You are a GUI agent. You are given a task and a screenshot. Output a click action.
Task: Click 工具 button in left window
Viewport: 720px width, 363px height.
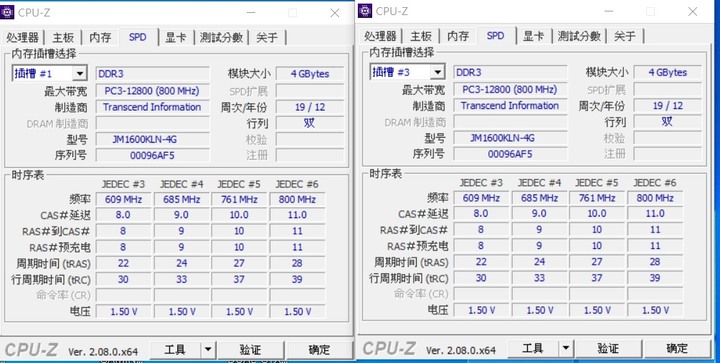click(x=175, y=350)
